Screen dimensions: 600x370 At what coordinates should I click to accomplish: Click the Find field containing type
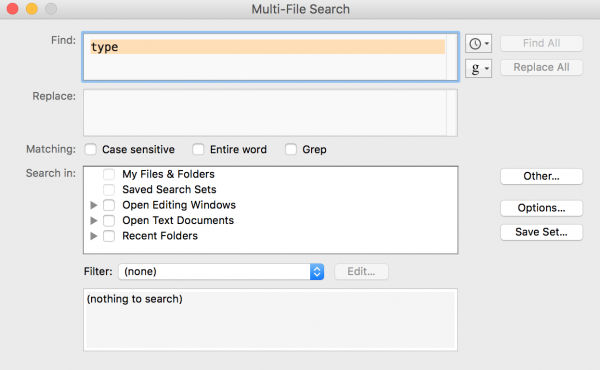pos(270,57)
